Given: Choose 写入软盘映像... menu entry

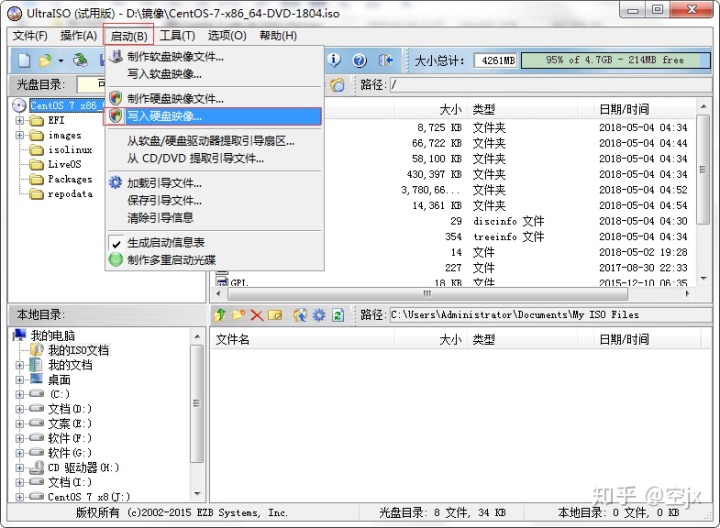Looking at the screenshot, I should pyautogui.click(x=214, y=74).
